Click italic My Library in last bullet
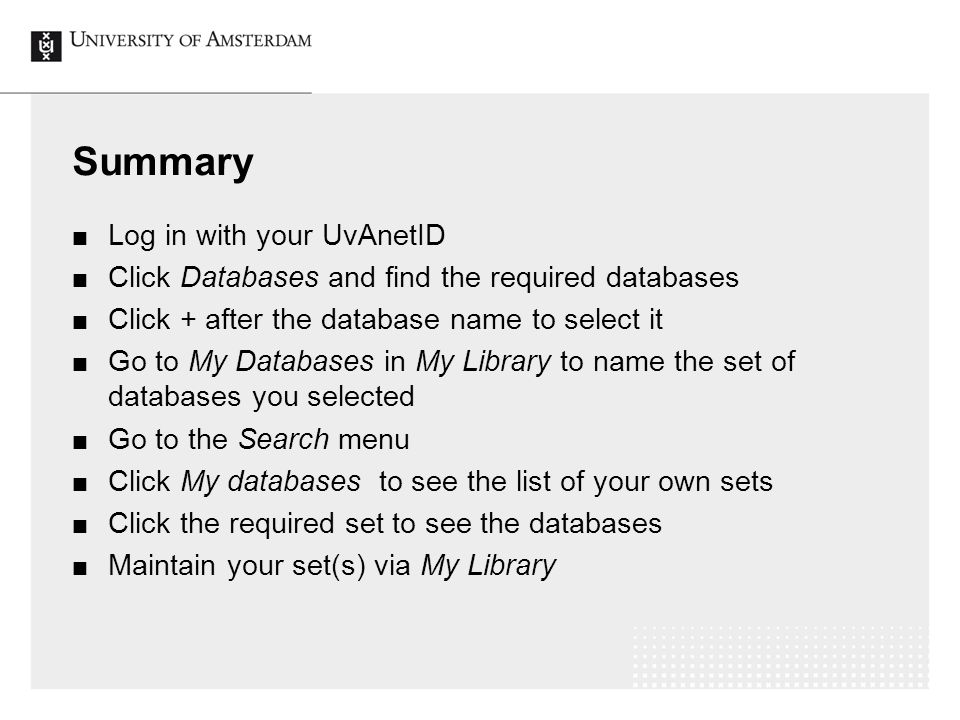 (489, 566)
